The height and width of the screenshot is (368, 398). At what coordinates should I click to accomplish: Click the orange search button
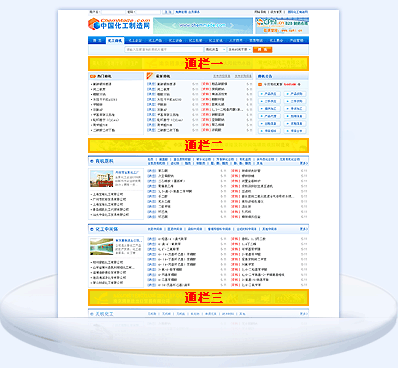click(263, 50)
